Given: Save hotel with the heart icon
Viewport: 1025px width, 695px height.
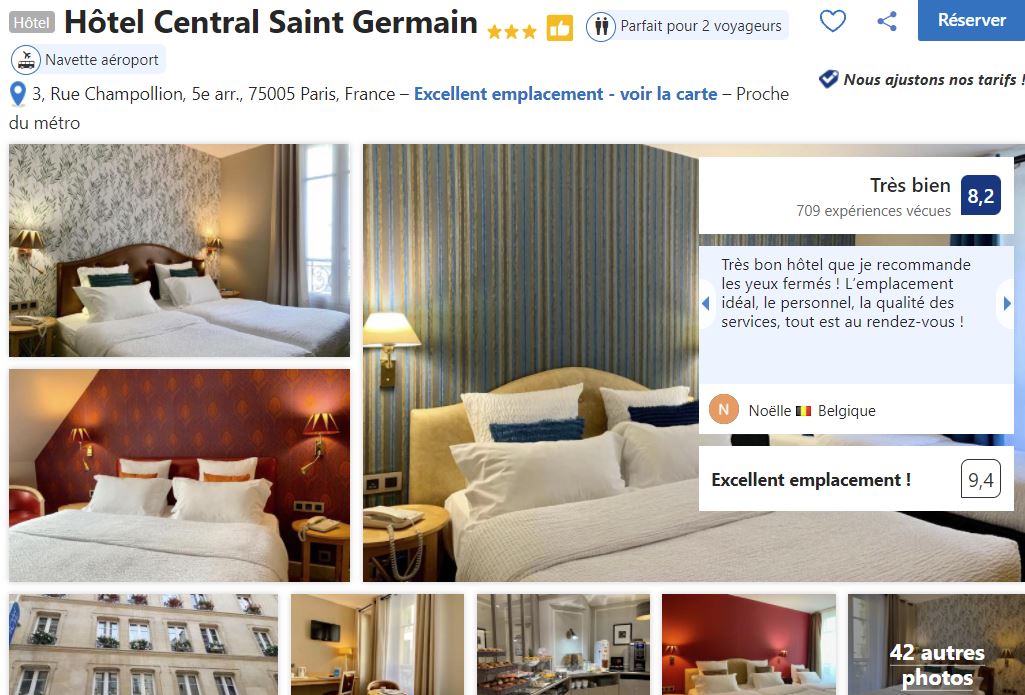Looking at the screenshot, I should 833,21.
